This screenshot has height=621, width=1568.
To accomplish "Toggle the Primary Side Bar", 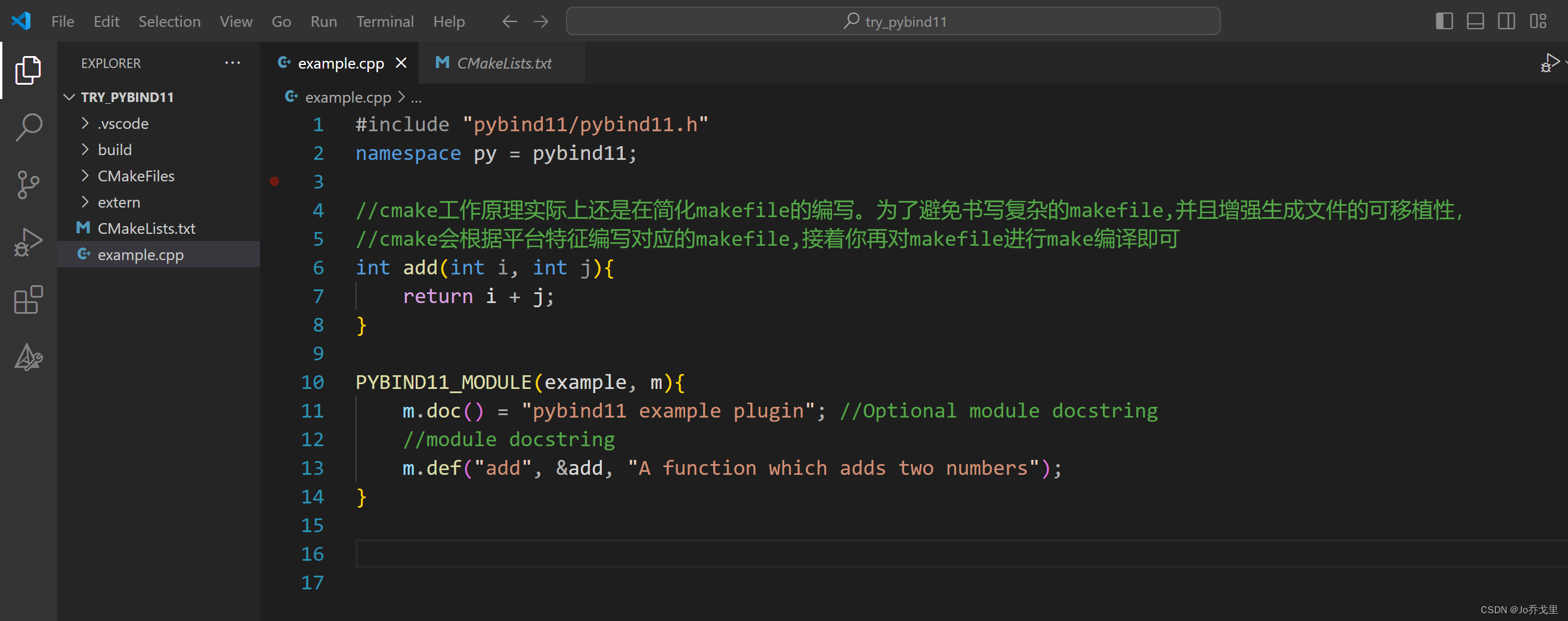I will [x=1444, y=21].
